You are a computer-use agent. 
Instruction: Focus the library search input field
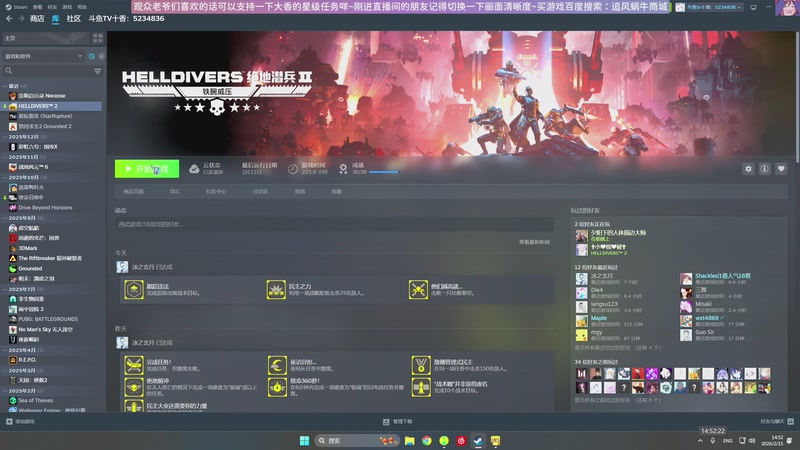click(x=52, y=71)
